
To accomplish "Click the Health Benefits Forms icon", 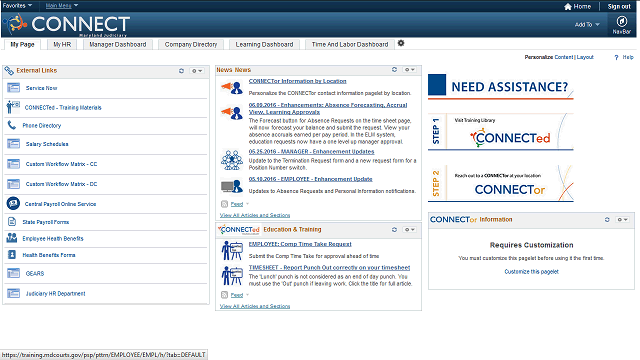I will 12,255.
